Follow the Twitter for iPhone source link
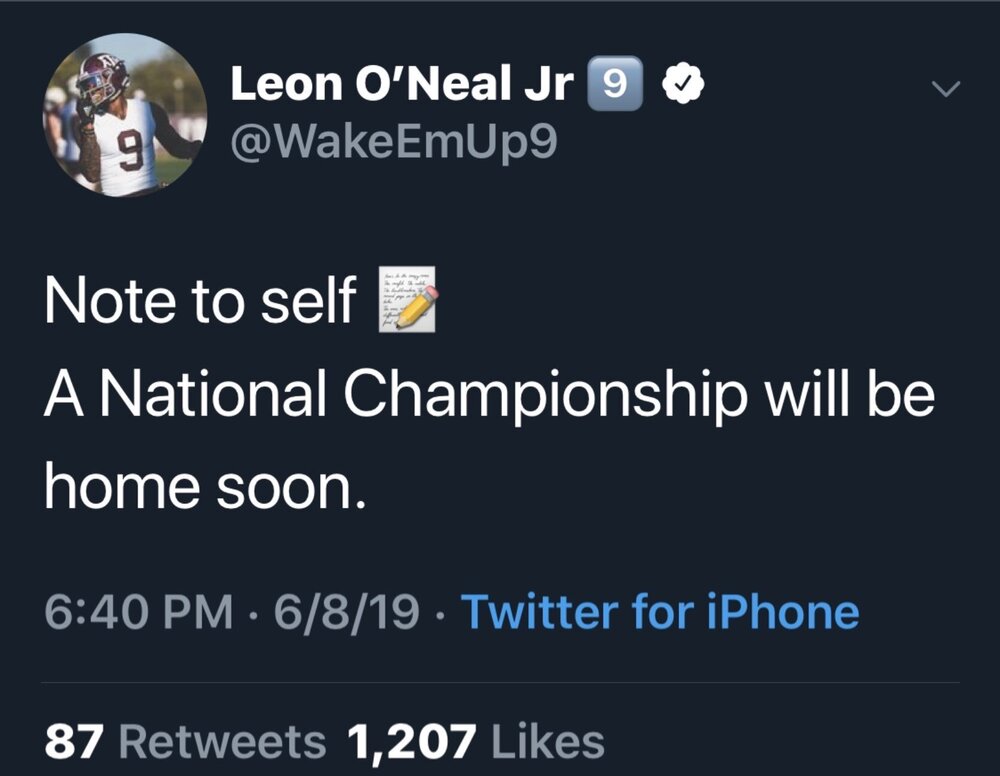1000x776 pixels. point(659,612)
